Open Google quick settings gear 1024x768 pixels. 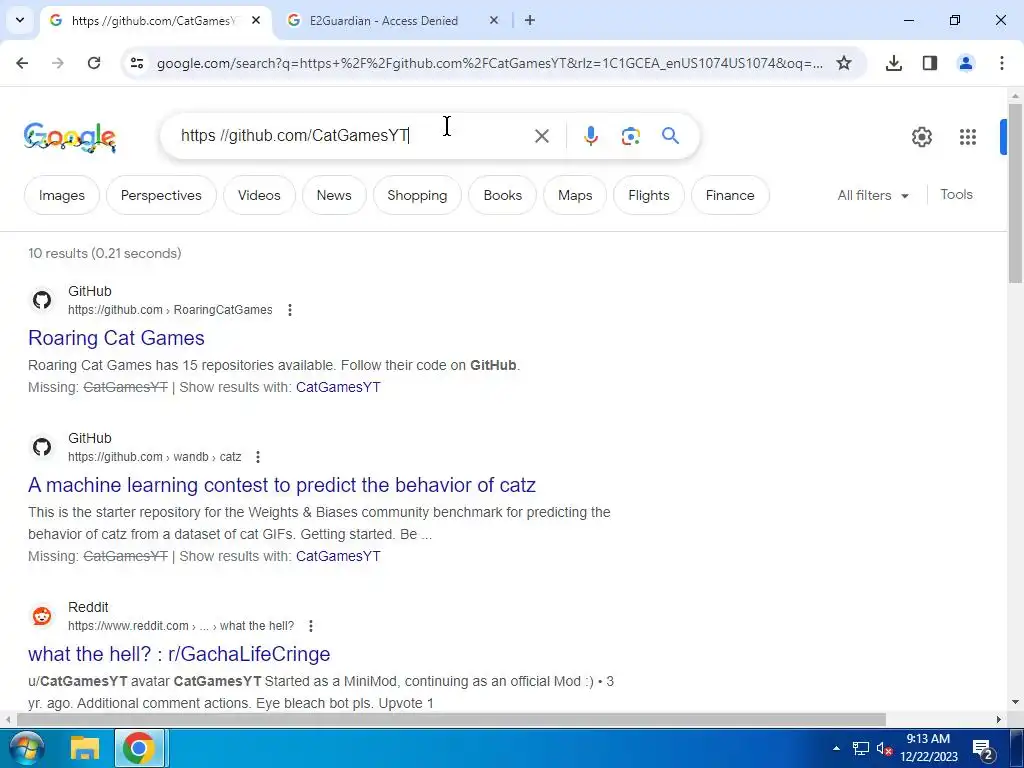(921, 136)
